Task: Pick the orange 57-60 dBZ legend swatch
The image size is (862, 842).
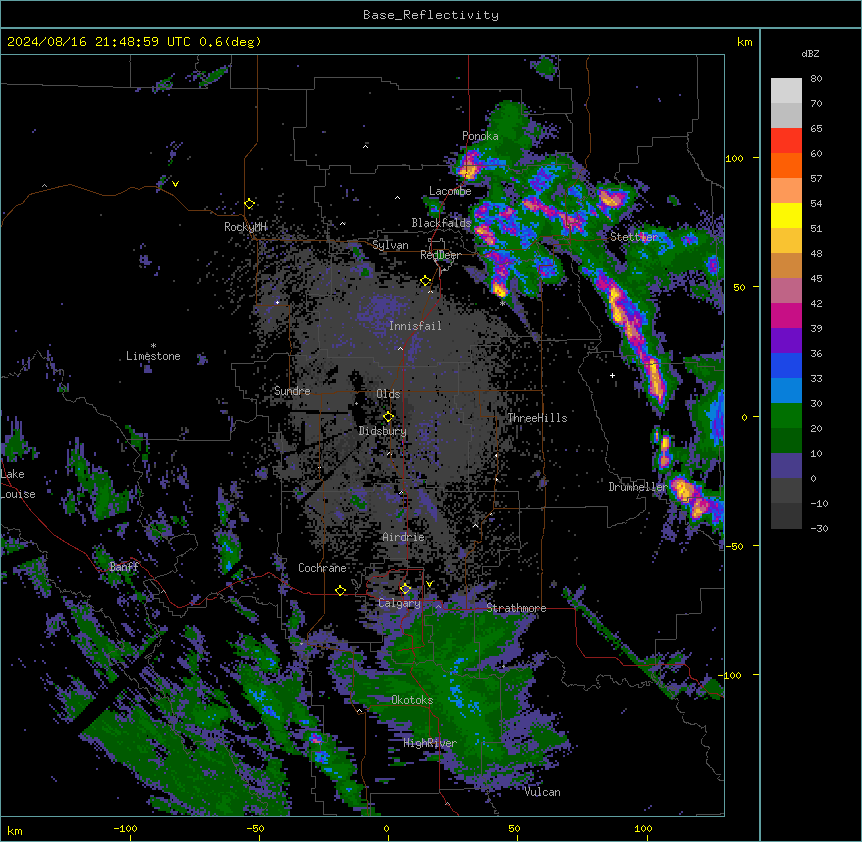Action: [x=786, y=165]
